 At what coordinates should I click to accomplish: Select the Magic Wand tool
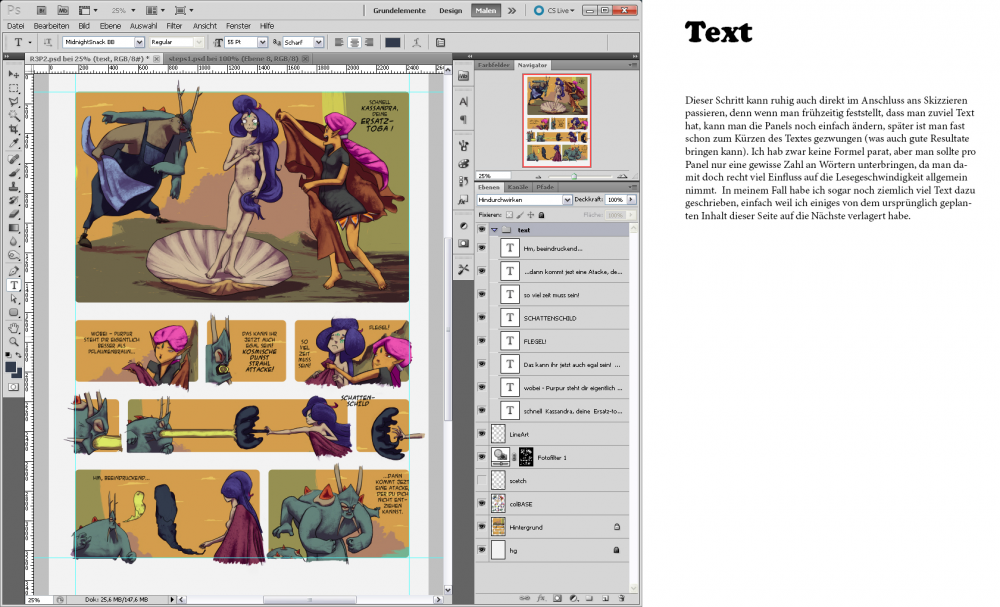[13, 115]
